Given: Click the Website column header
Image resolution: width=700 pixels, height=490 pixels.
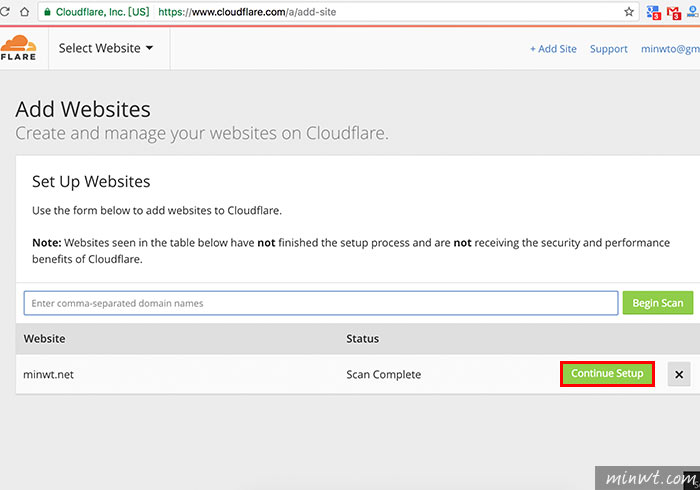Looking at the screenshot, I should pos(44,339).
